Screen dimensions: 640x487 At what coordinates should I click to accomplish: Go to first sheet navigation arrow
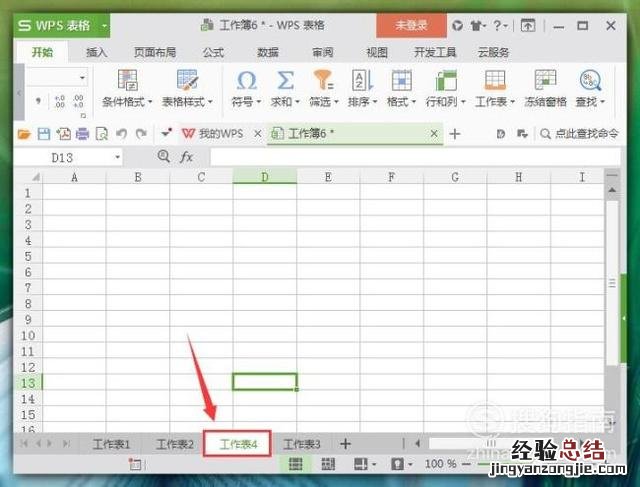[x=24, y=444]
